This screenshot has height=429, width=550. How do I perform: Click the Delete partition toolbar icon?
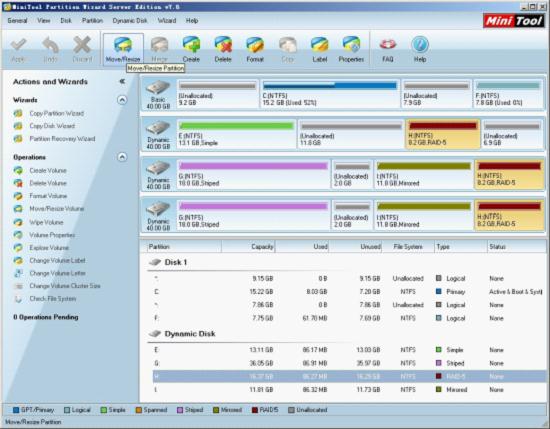pos(223,45)
